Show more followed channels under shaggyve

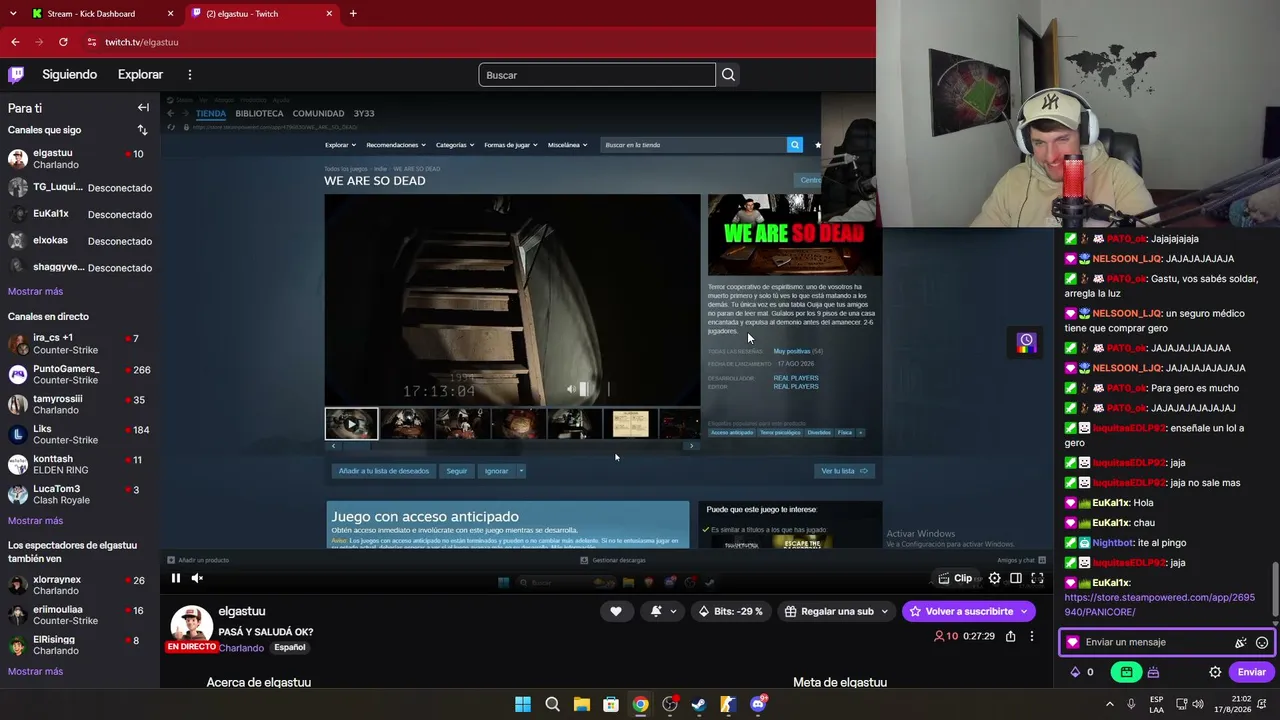click(35, 291)
